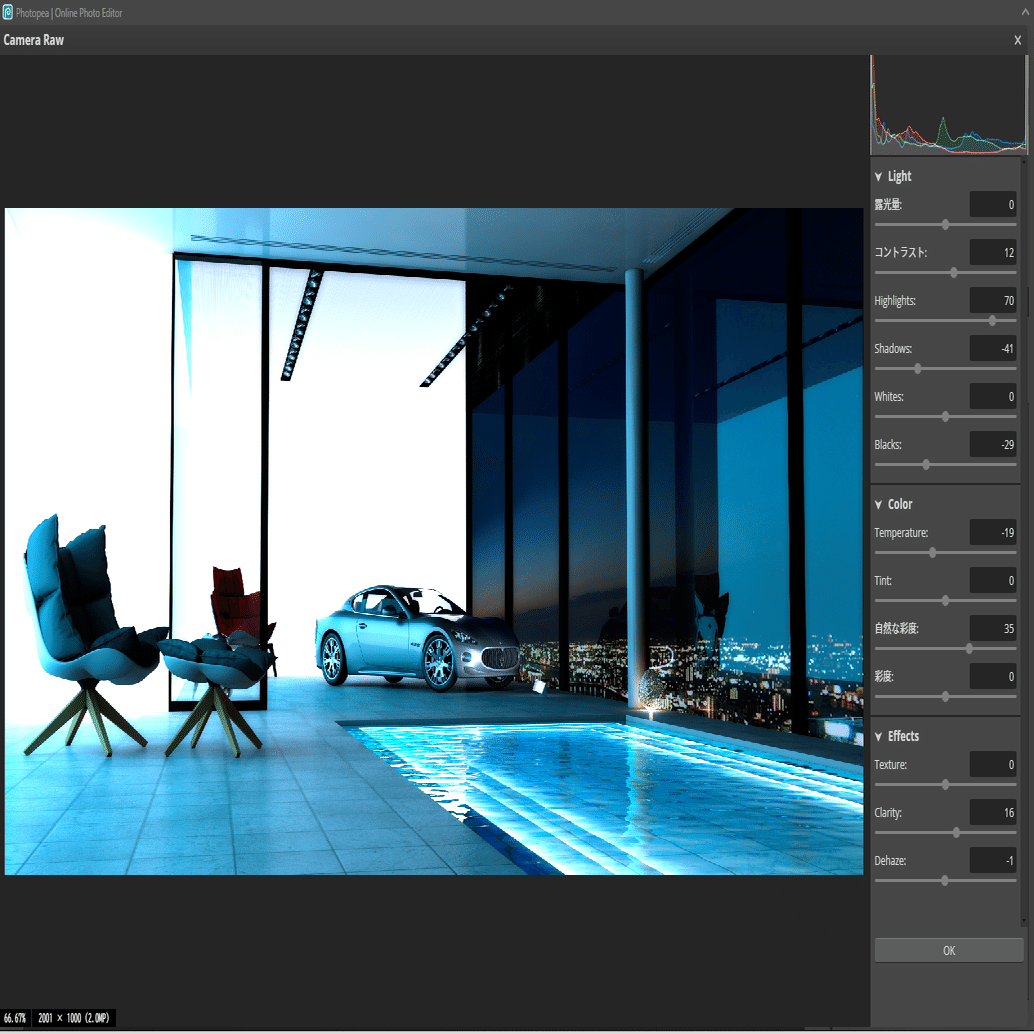Click the 自然な彩度 value field showing 35
Viewport: 1034px width, 1034px height.
(x=992, y=628)
